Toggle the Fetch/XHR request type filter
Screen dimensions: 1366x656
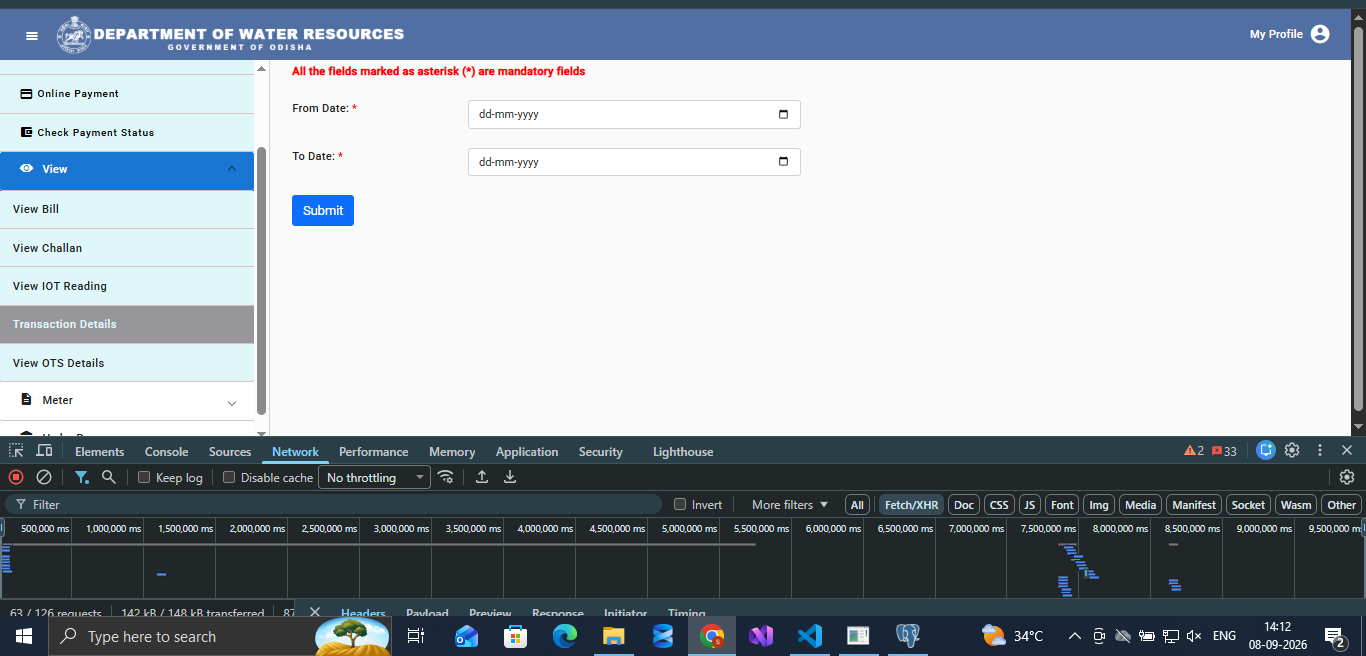[x=912, y=505]
